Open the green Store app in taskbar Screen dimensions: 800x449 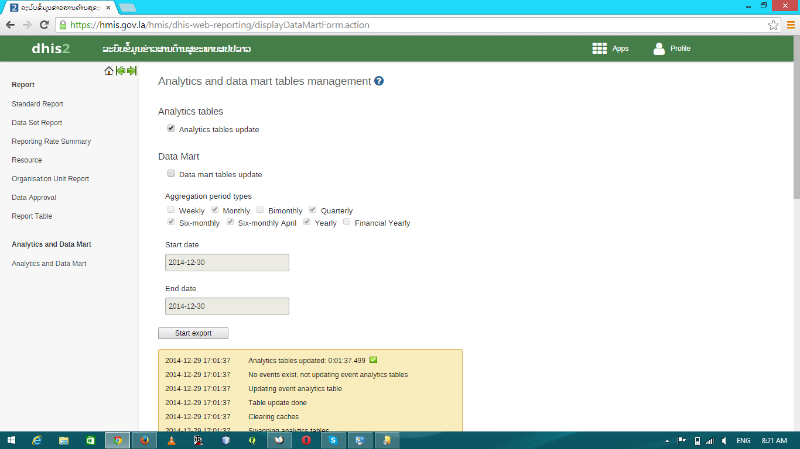[90, 440]
